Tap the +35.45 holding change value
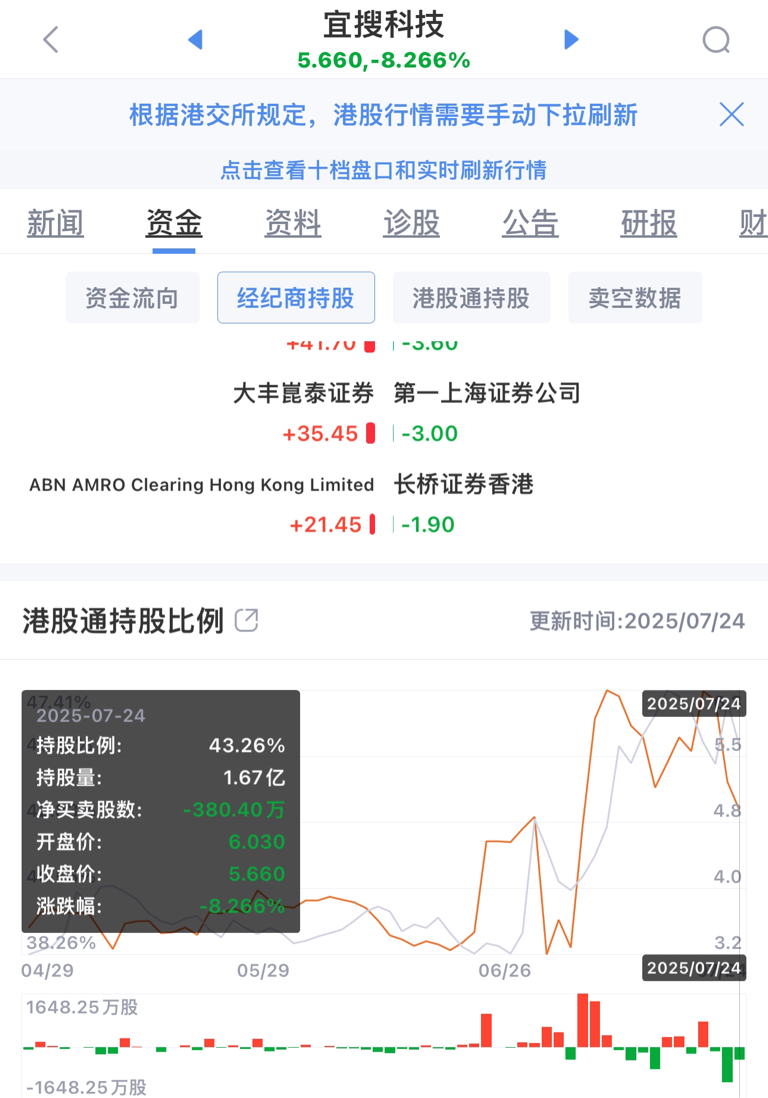The image size is (768, 1098). [320, 433]
